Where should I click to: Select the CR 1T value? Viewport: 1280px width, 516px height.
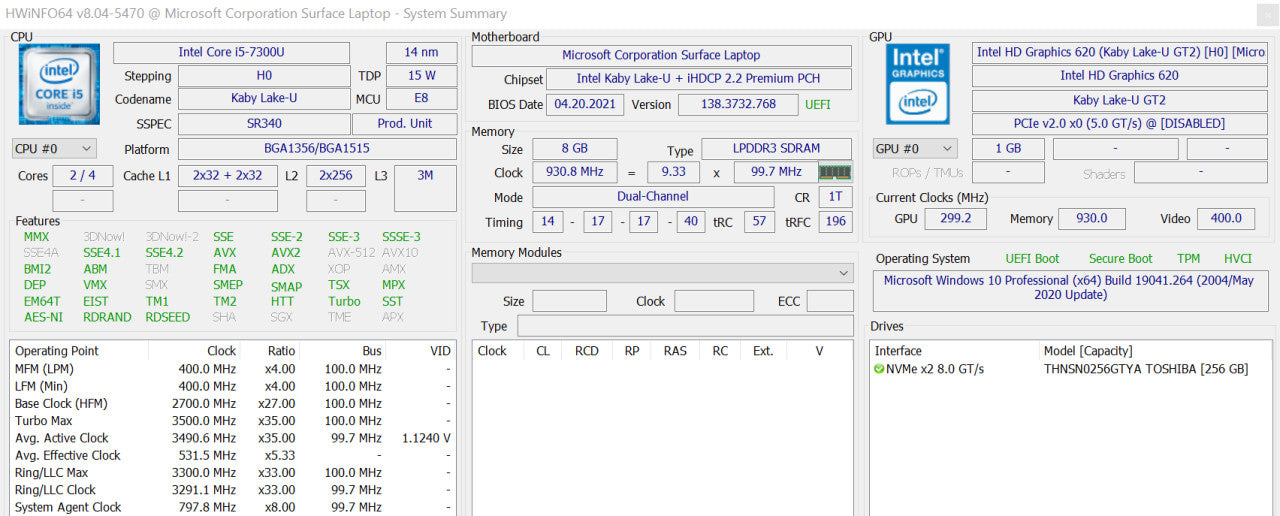[835, 197]
